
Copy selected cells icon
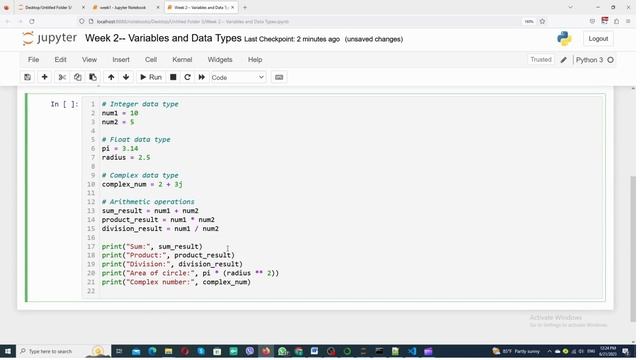click(x=78, y=77)
